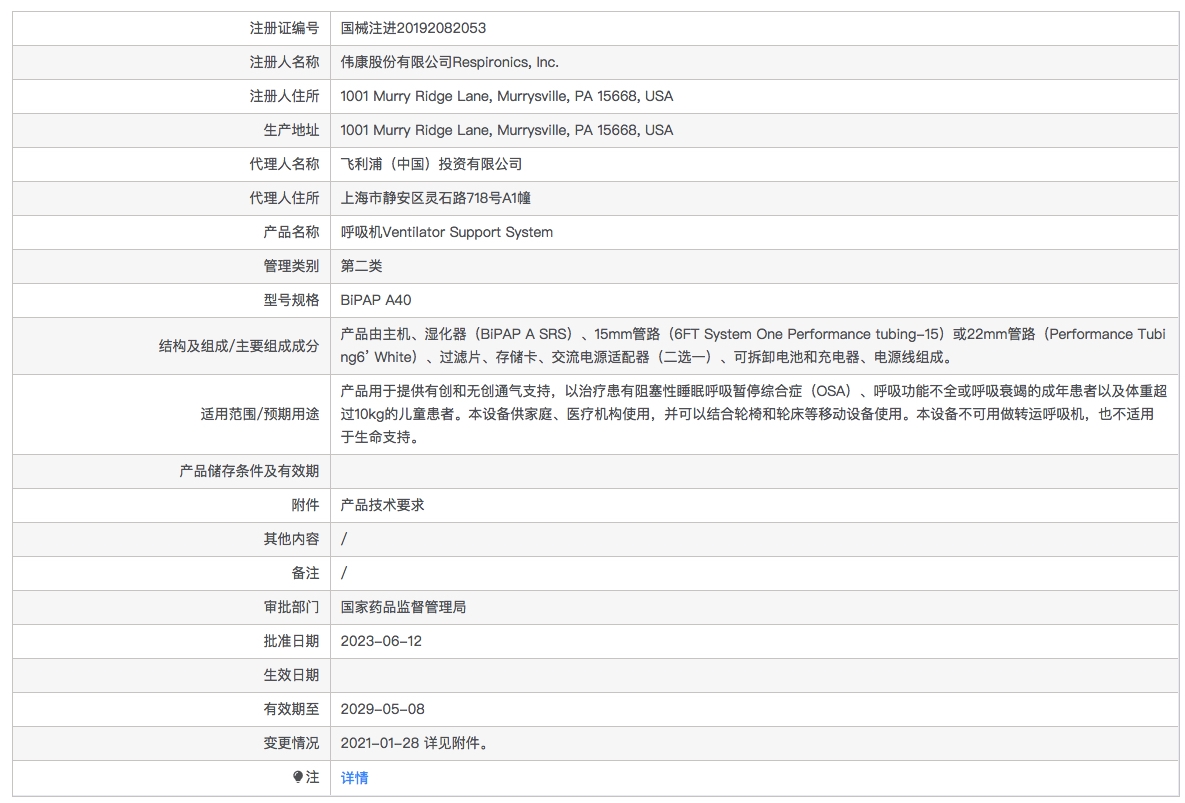Click the 代理人住所 label

point(284,198)
